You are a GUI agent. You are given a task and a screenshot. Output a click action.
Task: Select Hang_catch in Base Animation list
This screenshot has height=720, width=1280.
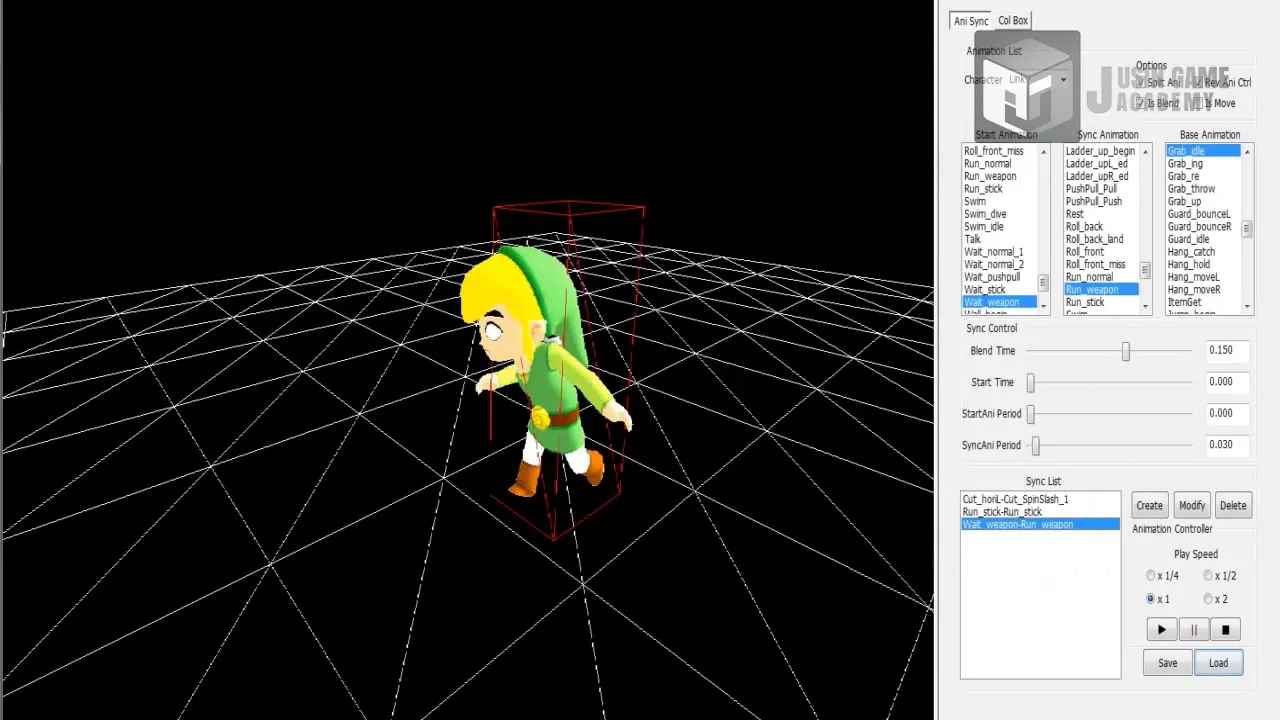pyautogui.click(x=1204, y=252)
